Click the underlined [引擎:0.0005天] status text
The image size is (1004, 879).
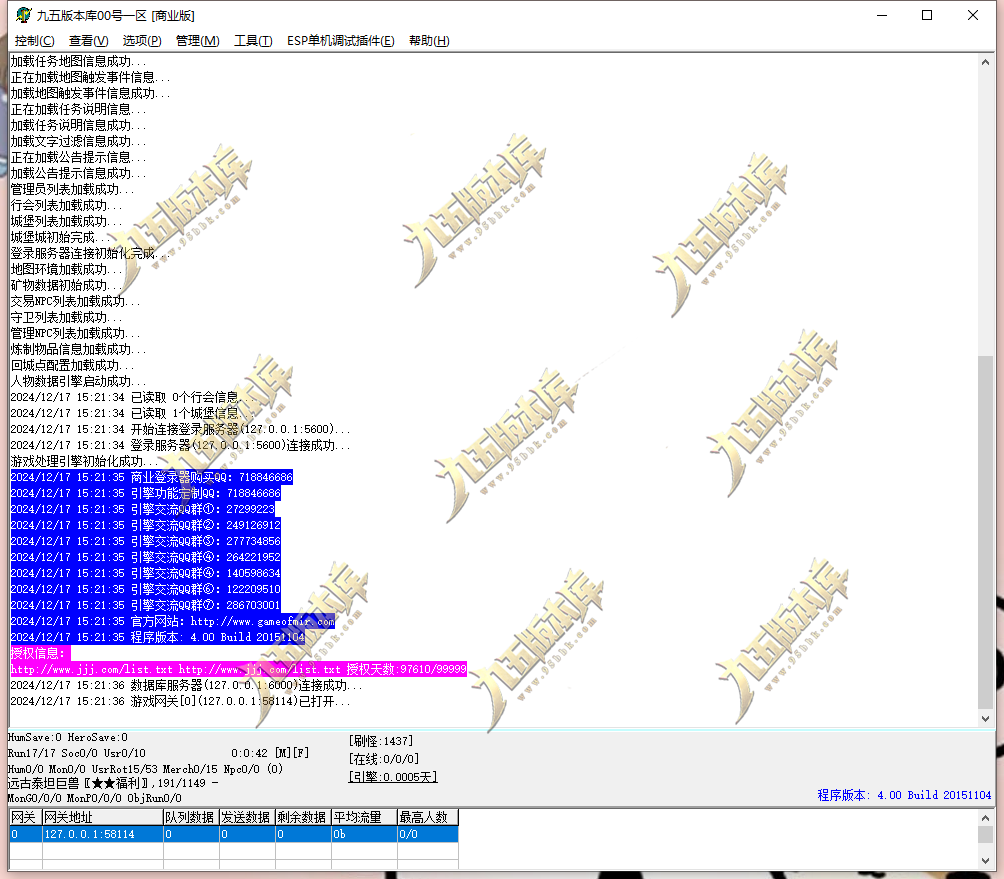[x=393, y=777]
